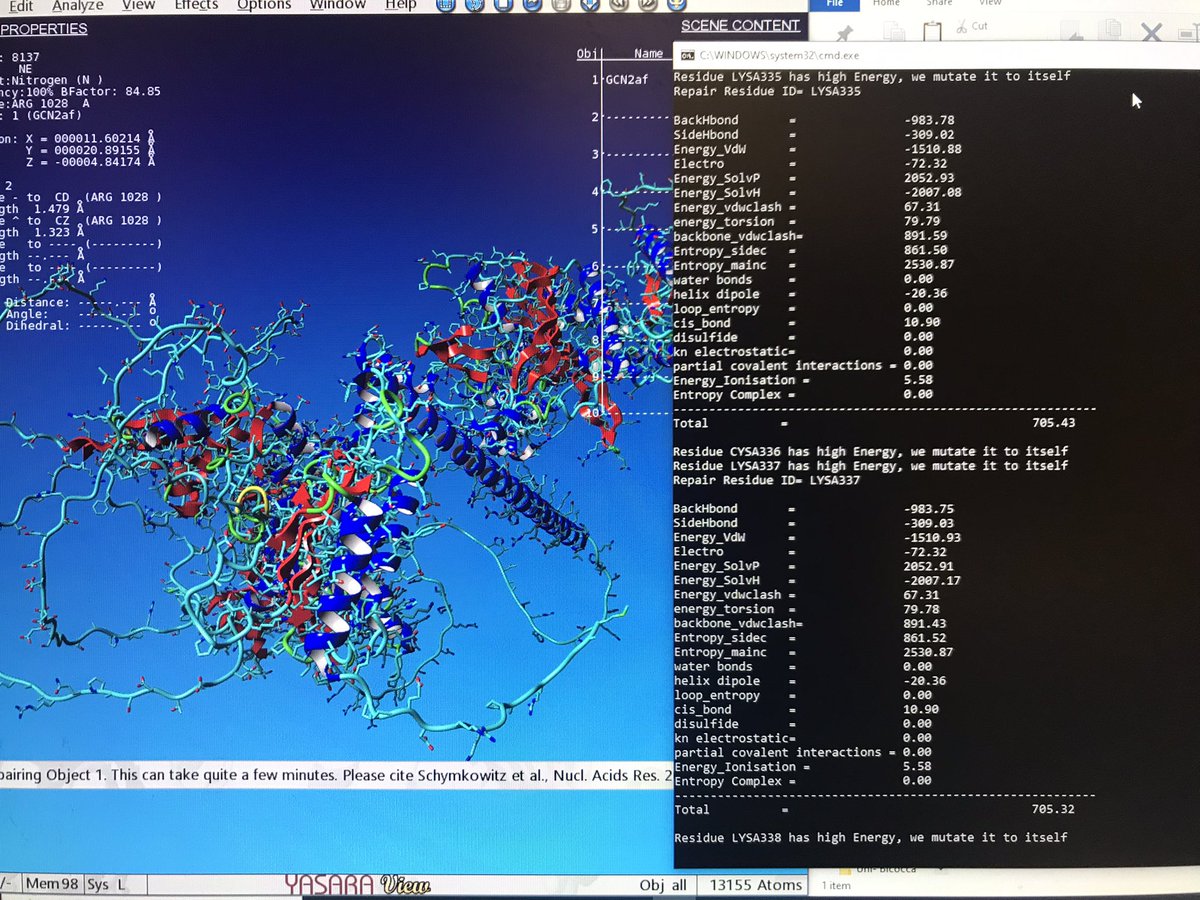Click the 'CD (ARG 1028 )' bond text

click(x=109, y=195)
